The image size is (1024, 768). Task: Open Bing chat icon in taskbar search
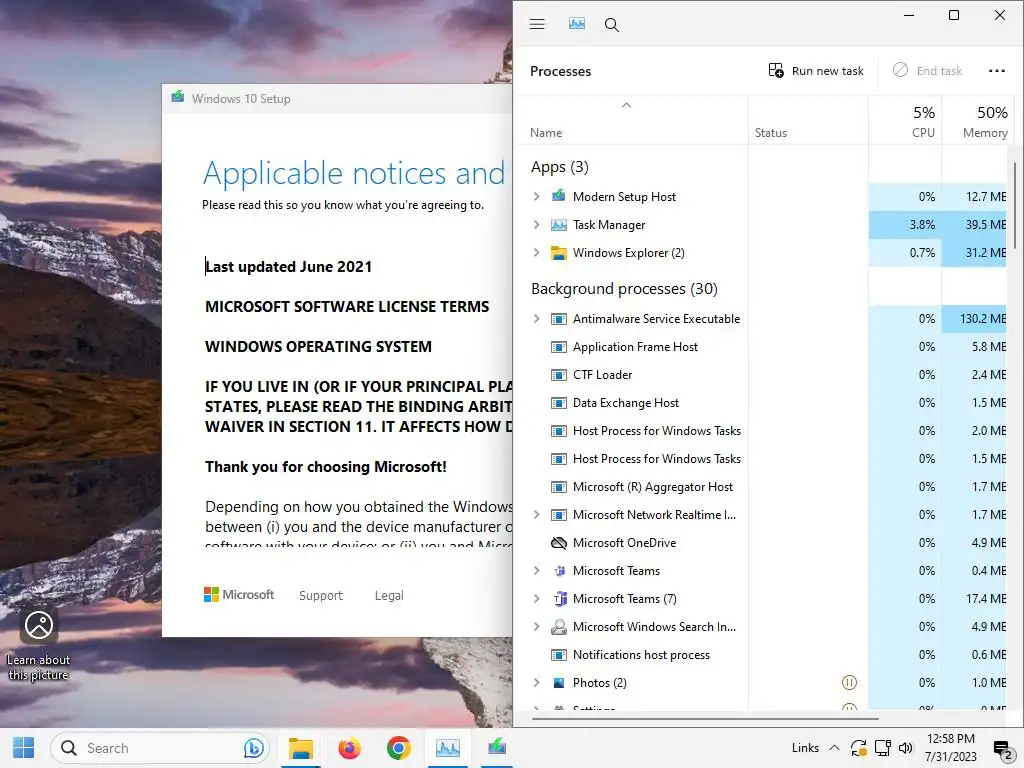pos(253,748)
